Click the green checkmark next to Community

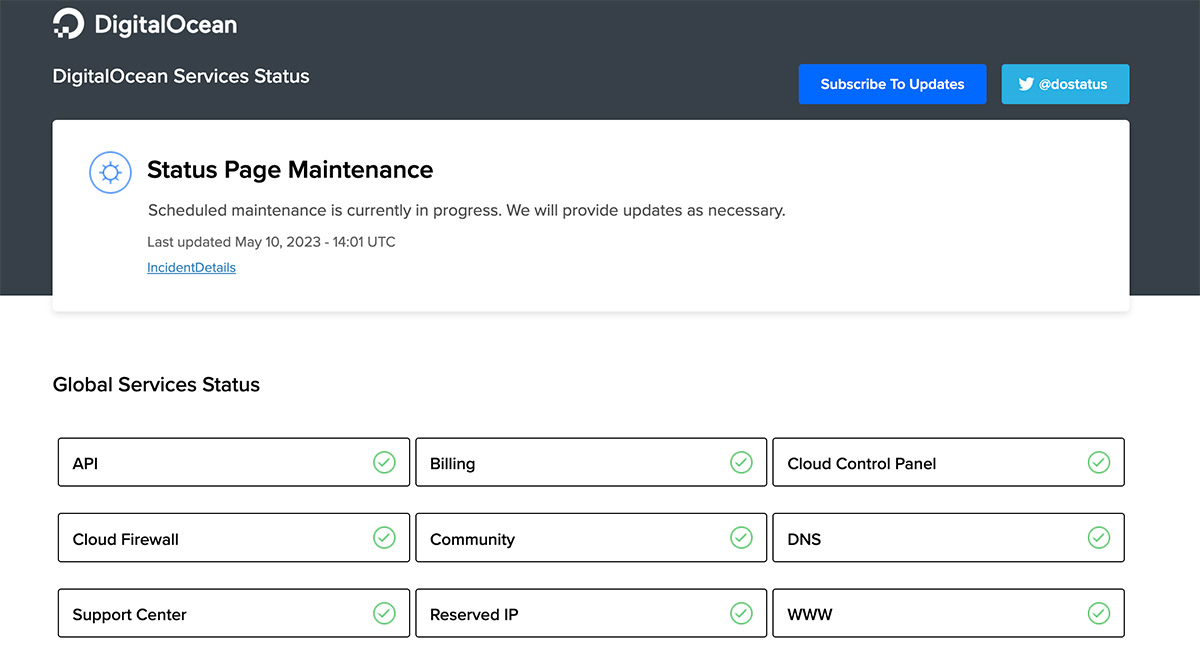pyautogui.click(x=742, y=537)
